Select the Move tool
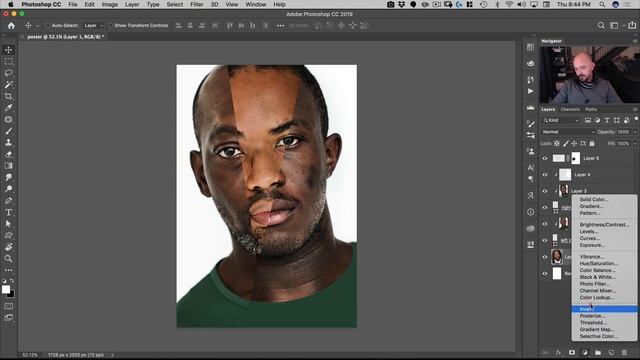Image resolution: width=640 pixels, height=360 pixels. [8, 50]
